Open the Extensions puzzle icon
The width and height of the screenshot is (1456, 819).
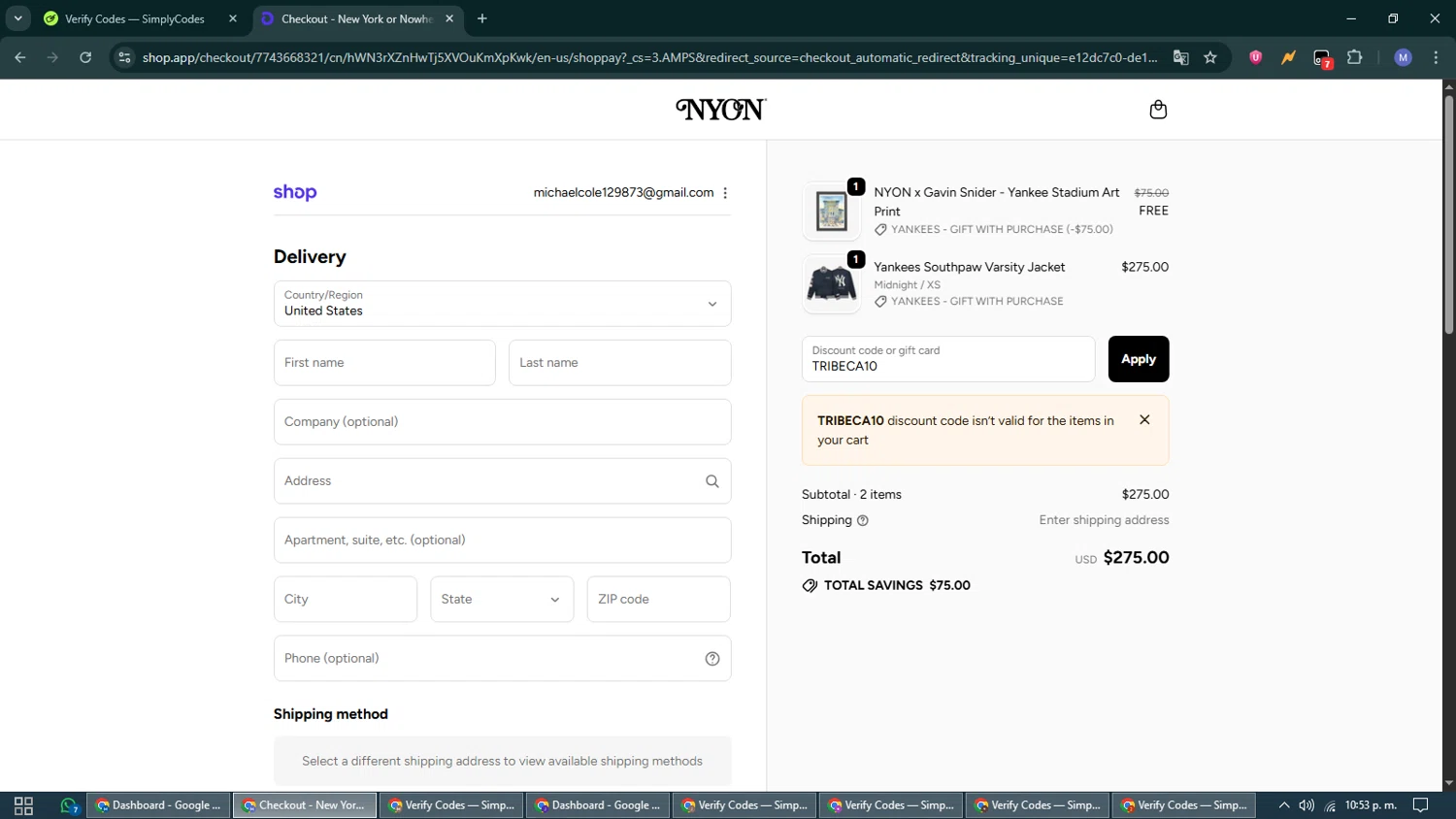click(x=1355, y=57)
